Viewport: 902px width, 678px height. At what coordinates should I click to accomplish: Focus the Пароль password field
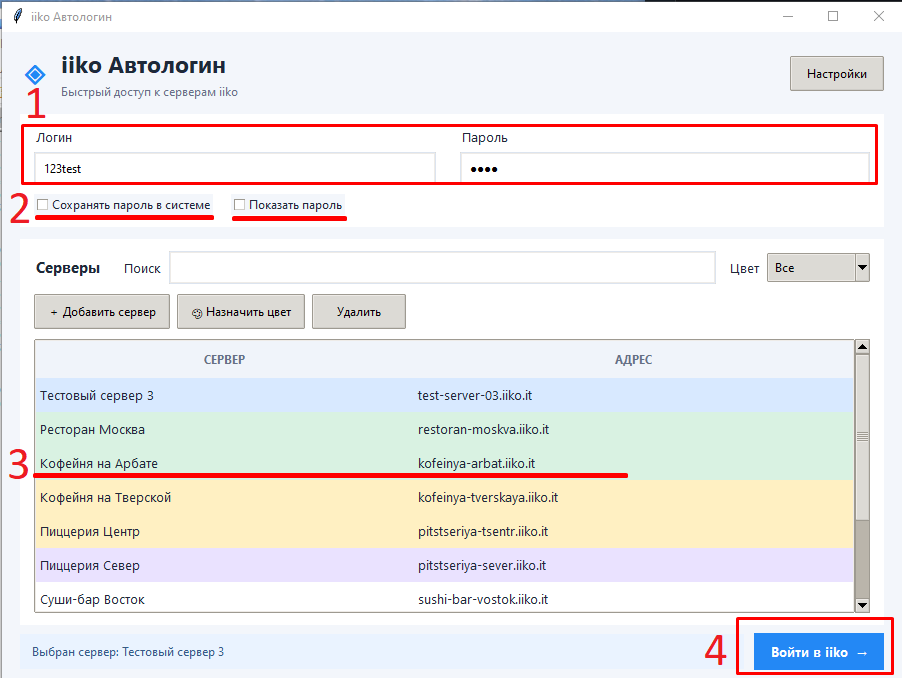(x=664, y=168)
